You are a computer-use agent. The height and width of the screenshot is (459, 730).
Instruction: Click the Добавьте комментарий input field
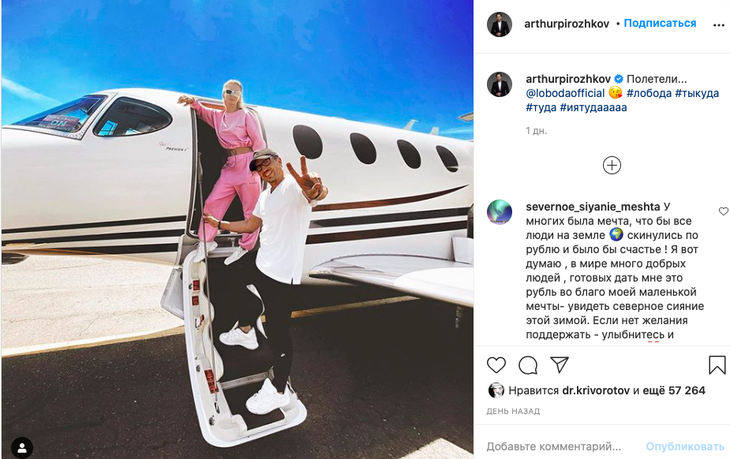554,446
